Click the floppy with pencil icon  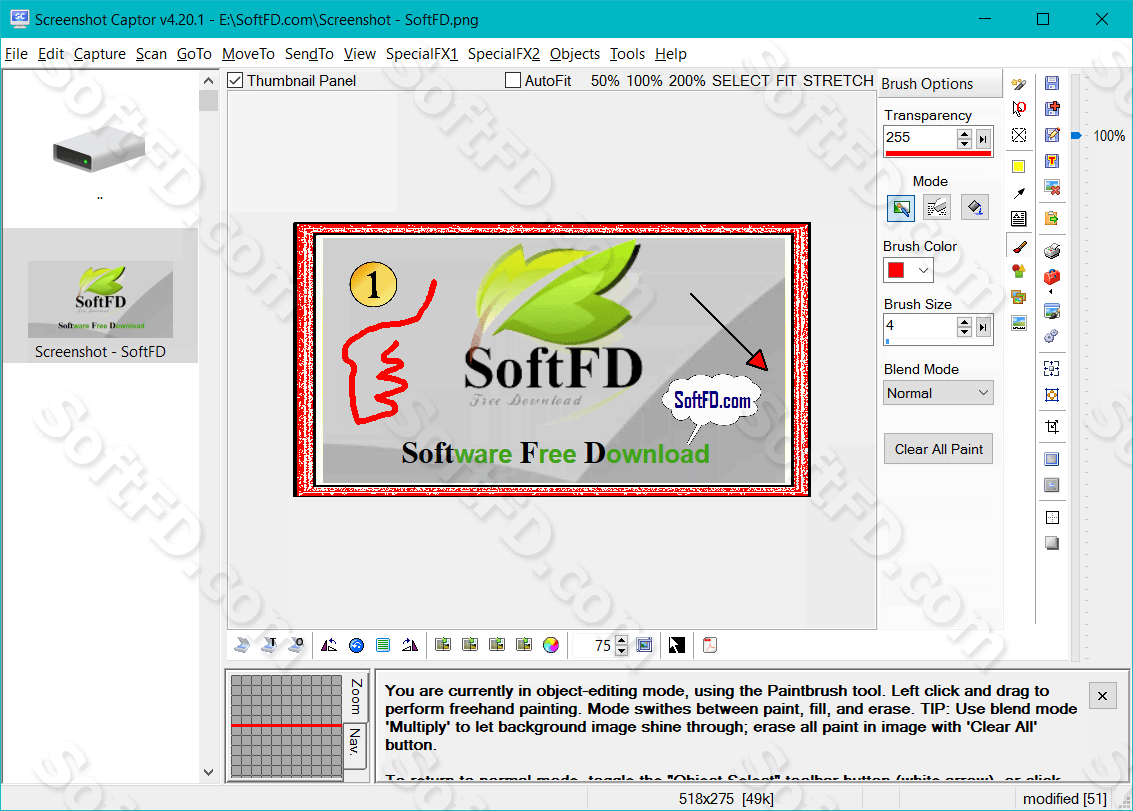point(1052,134)
